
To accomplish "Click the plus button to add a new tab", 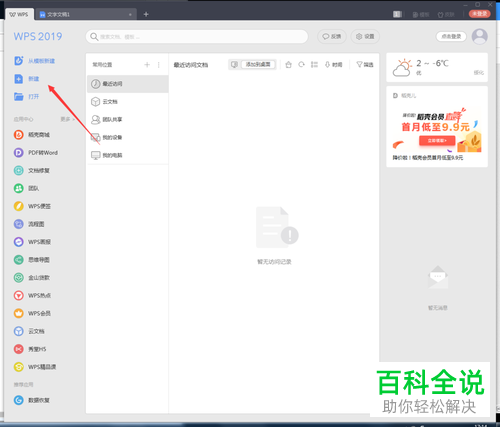I will [x=146, y=14].
